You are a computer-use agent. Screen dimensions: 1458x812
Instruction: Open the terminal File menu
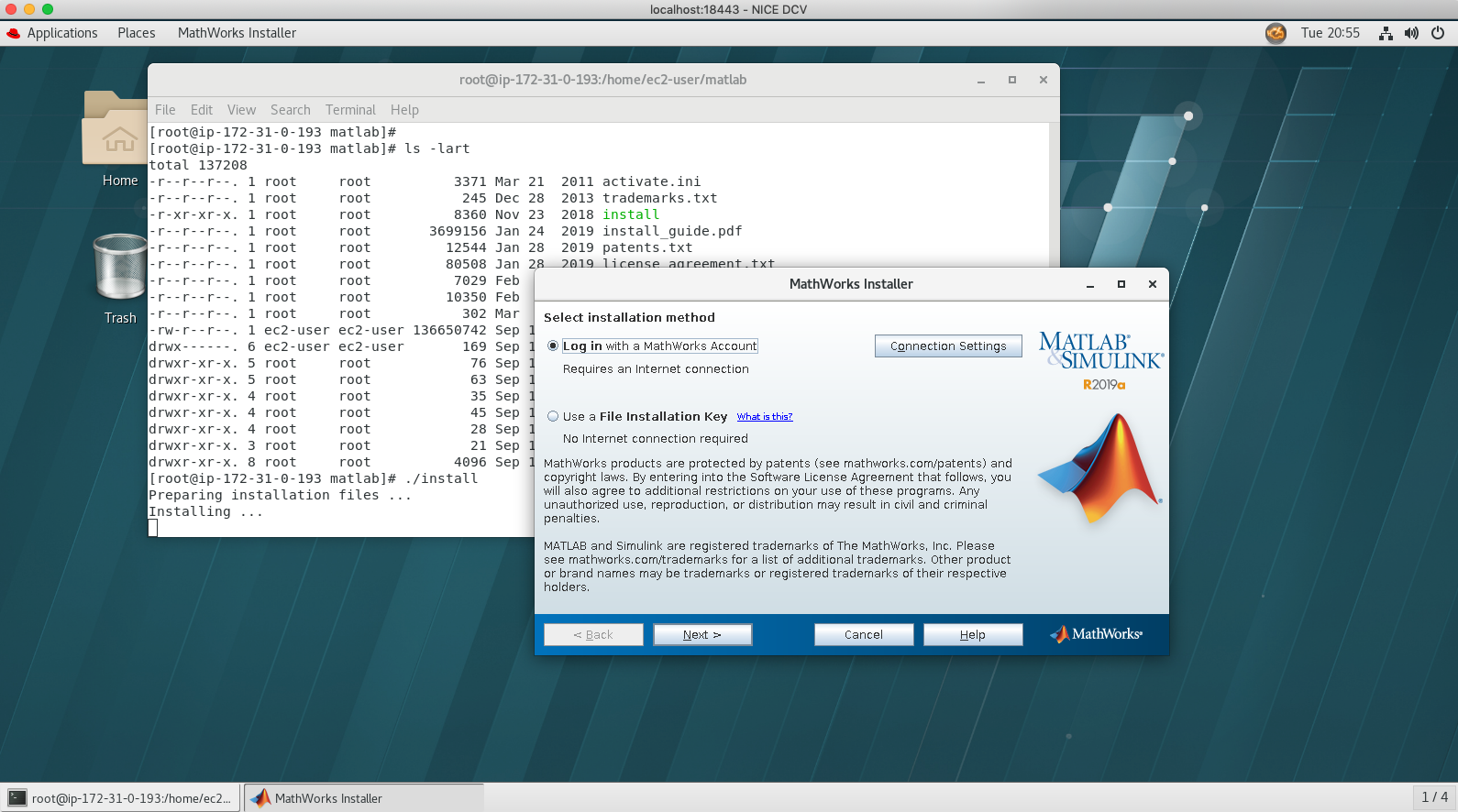pos(165,110)
